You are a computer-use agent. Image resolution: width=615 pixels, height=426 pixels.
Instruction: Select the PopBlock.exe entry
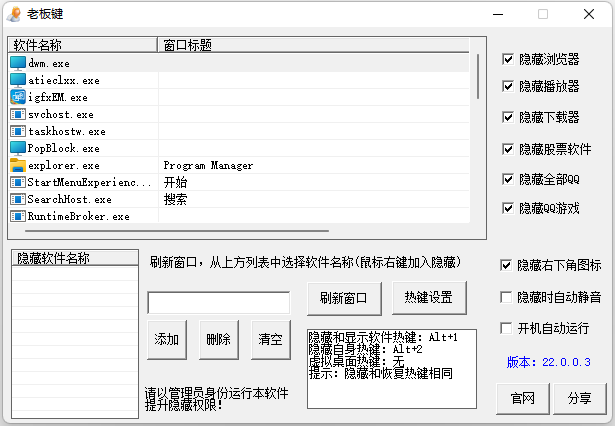click(x=64, y=148)
